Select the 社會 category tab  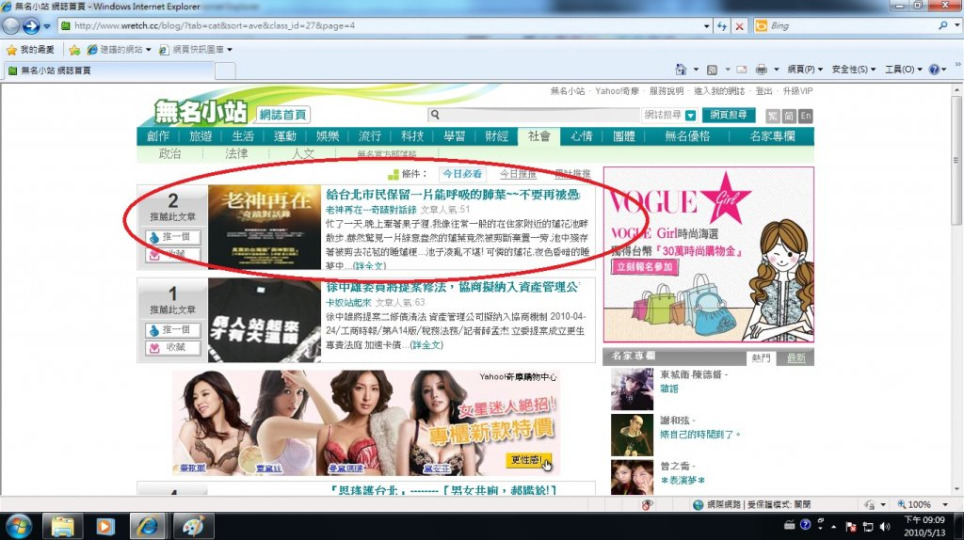tap(539, 136)
